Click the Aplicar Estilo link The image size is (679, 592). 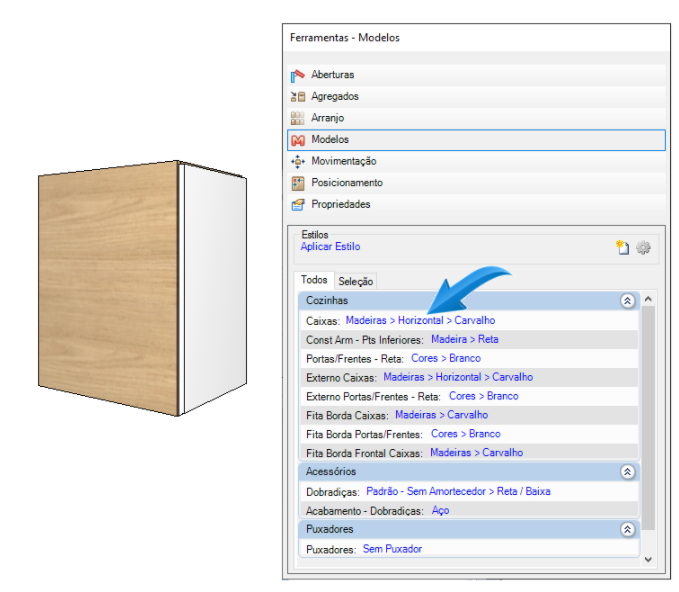coord(330,246)
